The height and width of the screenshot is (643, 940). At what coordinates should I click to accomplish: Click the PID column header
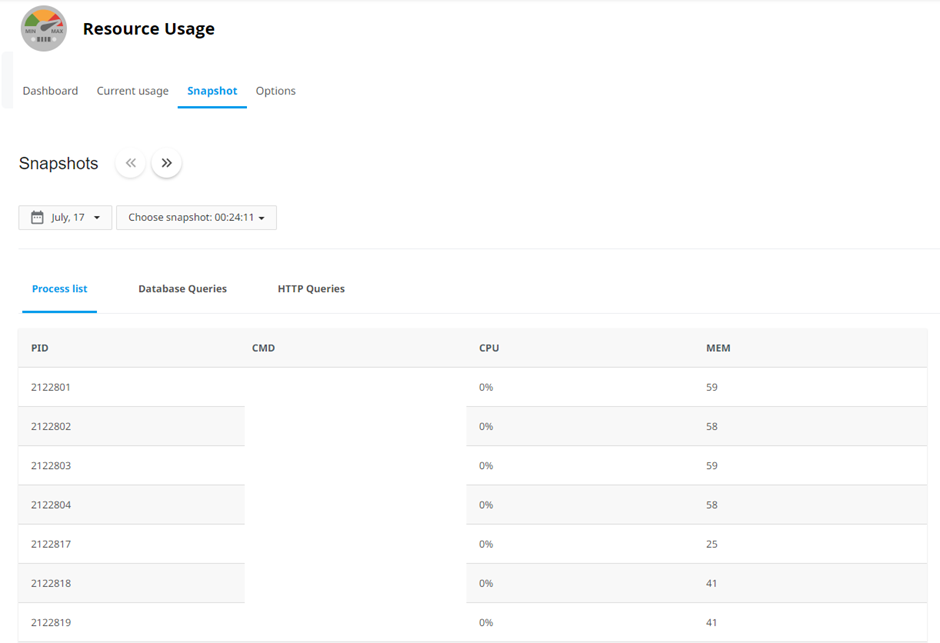pyautogui.click(x=40, y=348)
